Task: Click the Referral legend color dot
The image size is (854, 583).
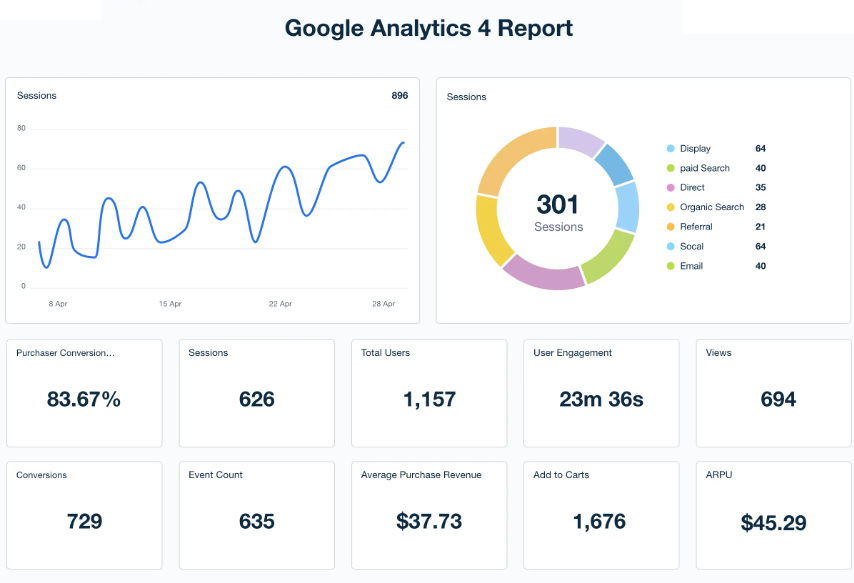Action: [x=670, y=227]
